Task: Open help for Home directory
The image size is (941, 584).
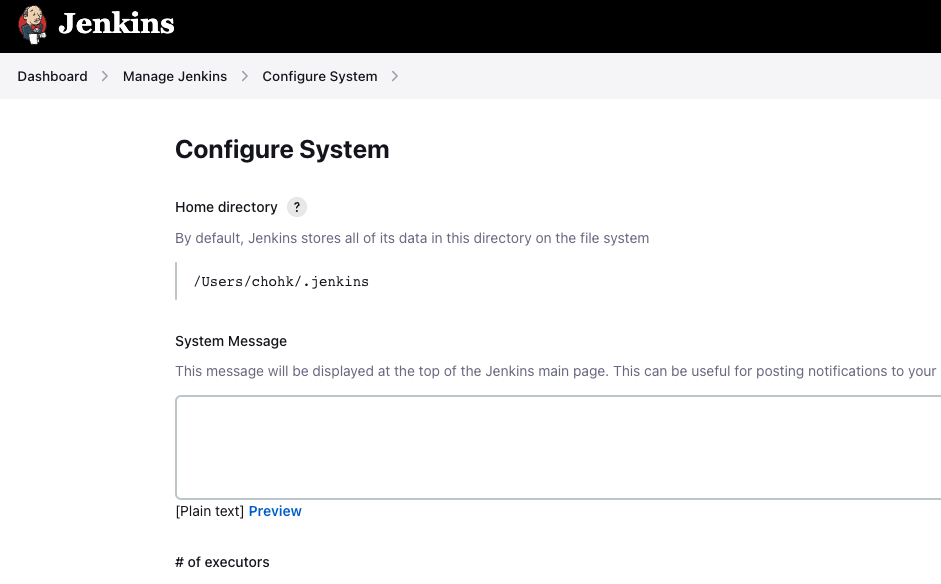Action: [x=296, y=207]
